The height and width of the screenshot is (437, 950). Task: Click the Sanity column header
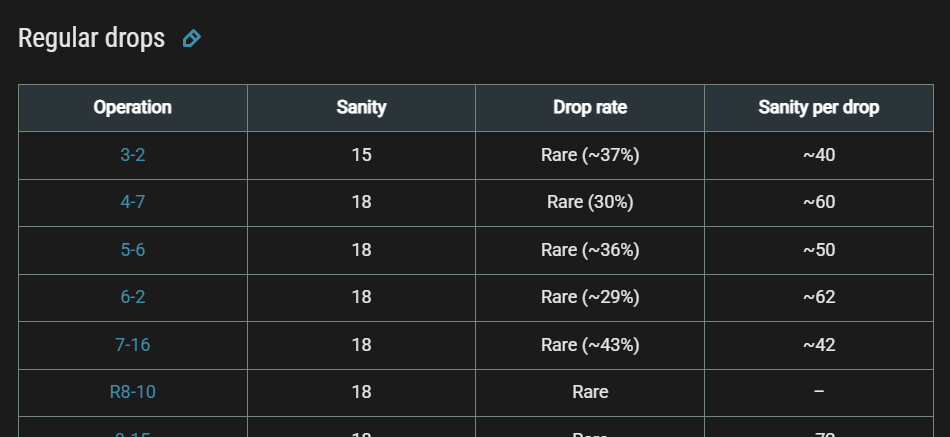coord(361,107)
